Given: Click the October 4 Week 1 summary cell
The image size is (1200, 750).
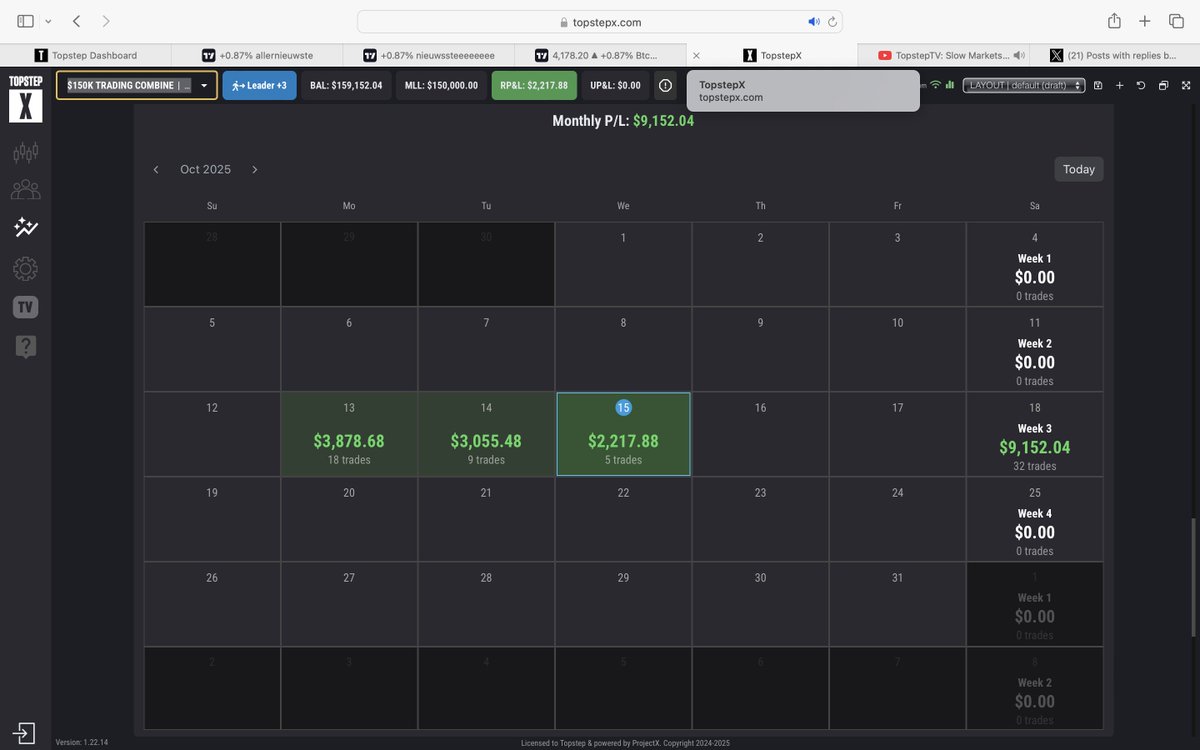Looking at the screenshot, I should point(1035,264).
